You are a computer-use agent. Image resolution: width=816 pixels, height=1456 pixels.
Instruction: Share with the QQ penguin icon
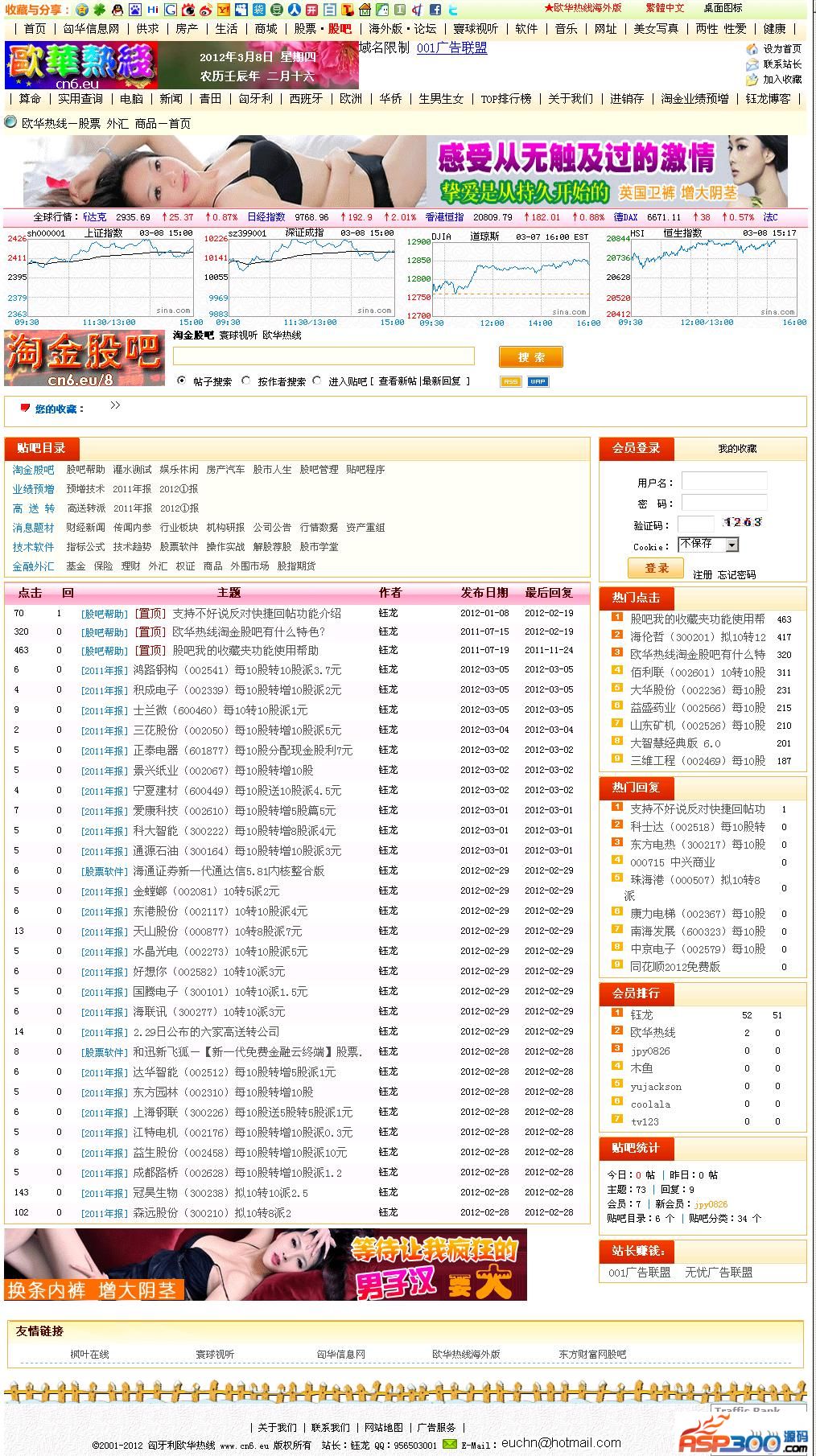117,10
